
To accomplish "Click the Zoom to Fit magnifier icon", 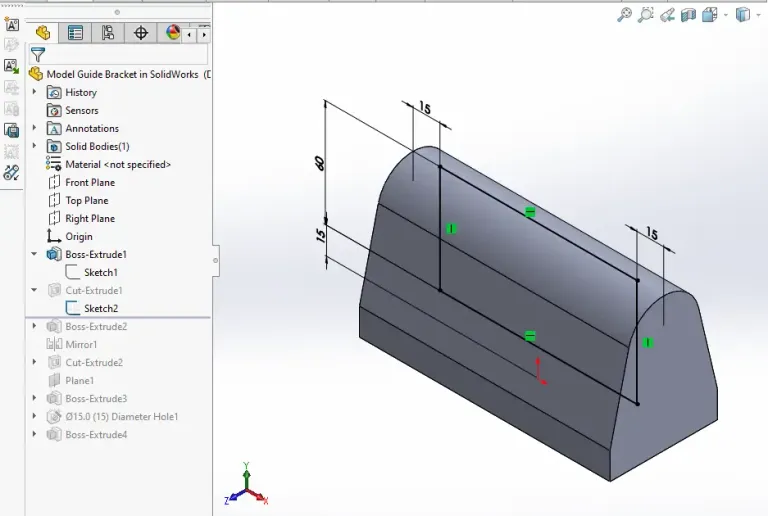I will tap(624, 15).
